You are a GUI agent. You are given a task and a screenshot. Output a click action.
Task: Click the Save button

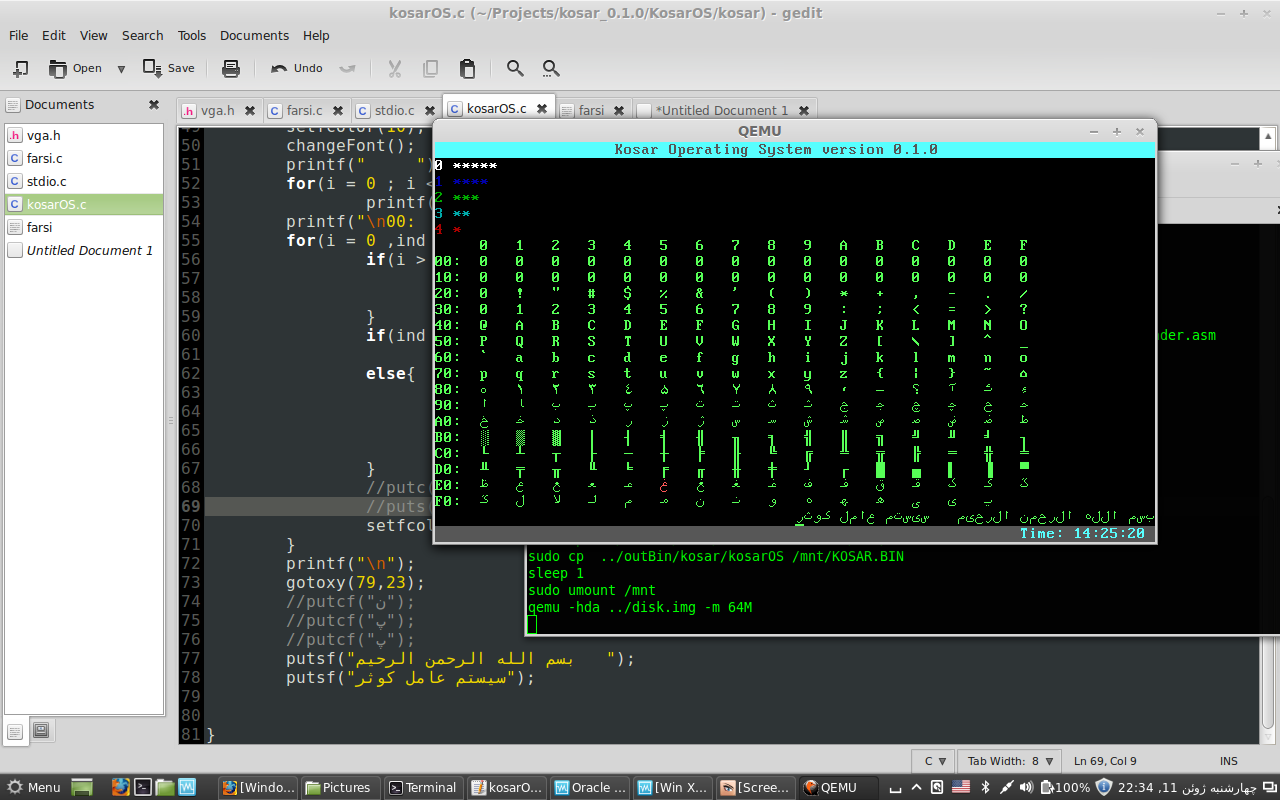[169, 69]
